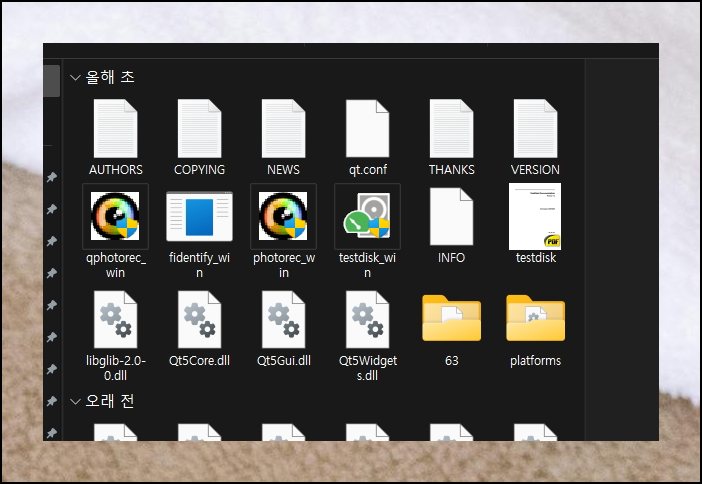Select the fidentify_win executable icon
The width and height of the screenshot is (702, 484).
199,216
